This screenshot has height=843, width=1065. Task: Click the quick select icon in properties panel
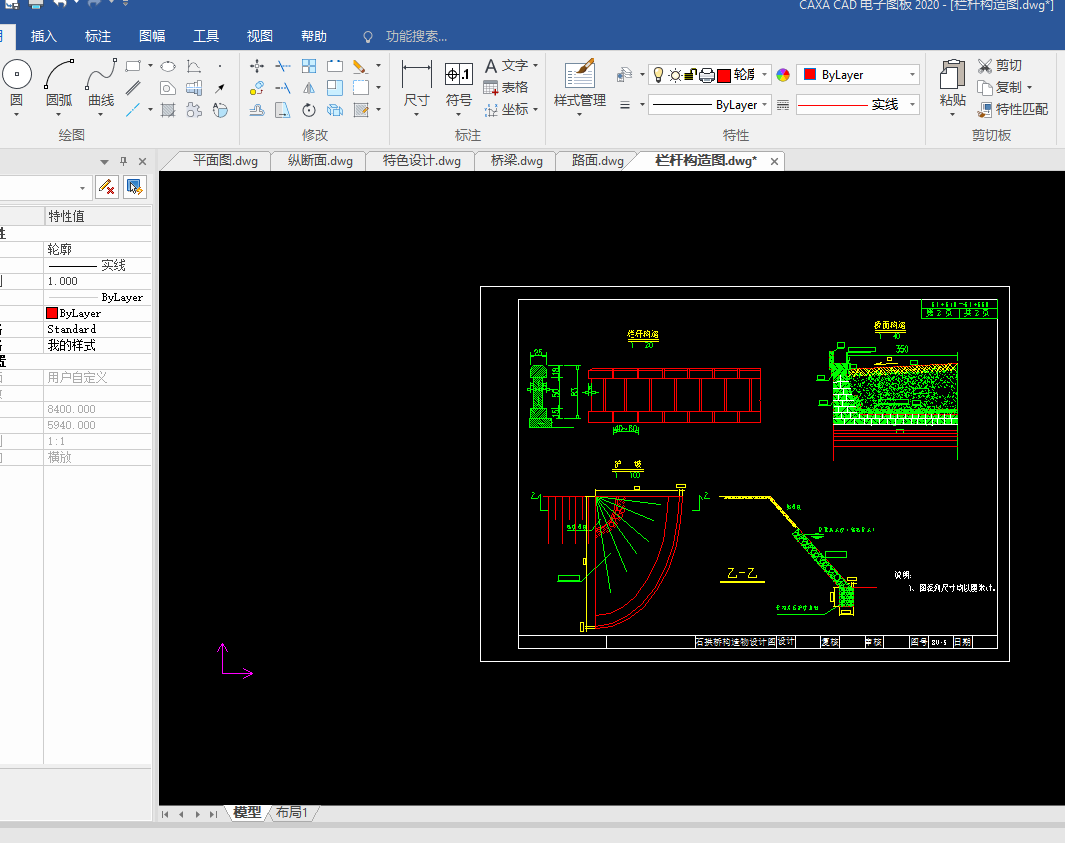pos(135,187)
